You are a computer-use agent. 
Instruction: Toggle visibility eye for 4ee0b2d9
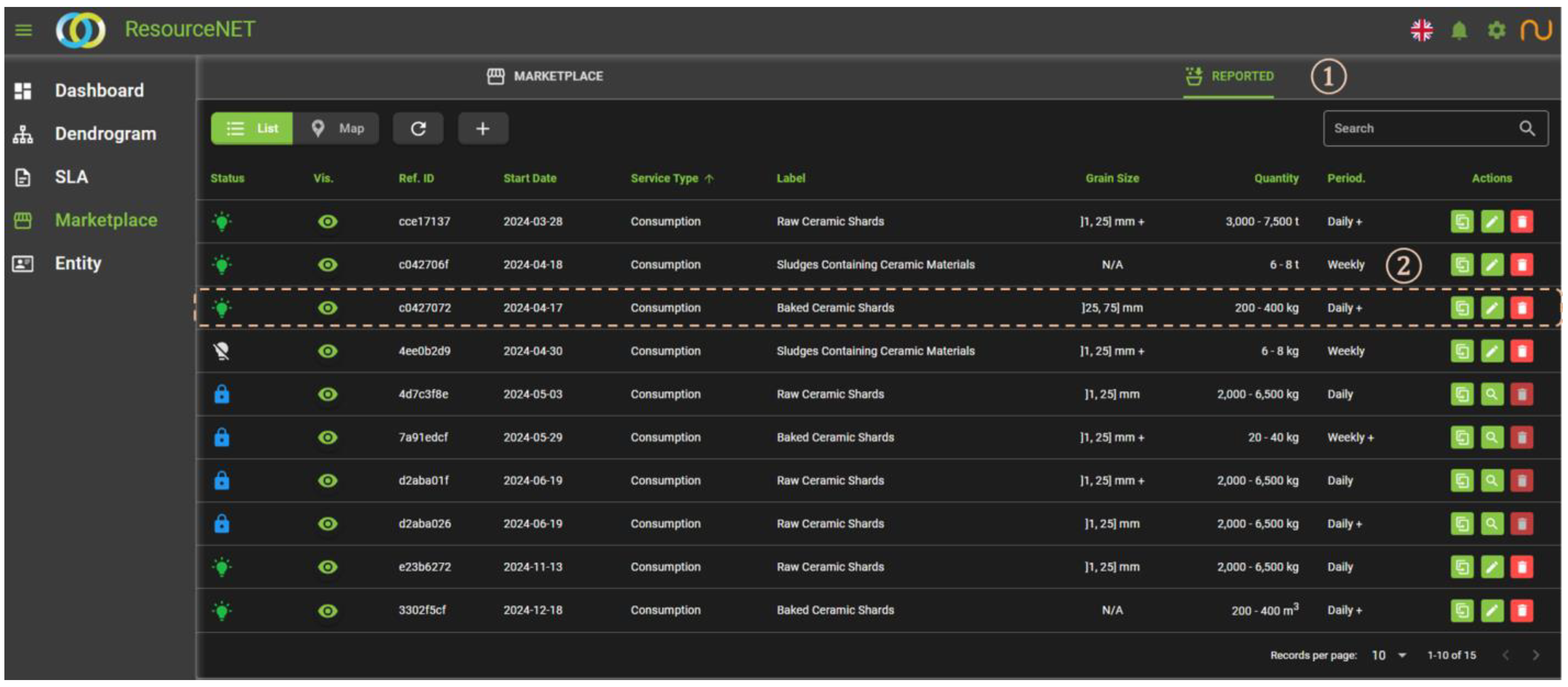[x=328, y=351]
